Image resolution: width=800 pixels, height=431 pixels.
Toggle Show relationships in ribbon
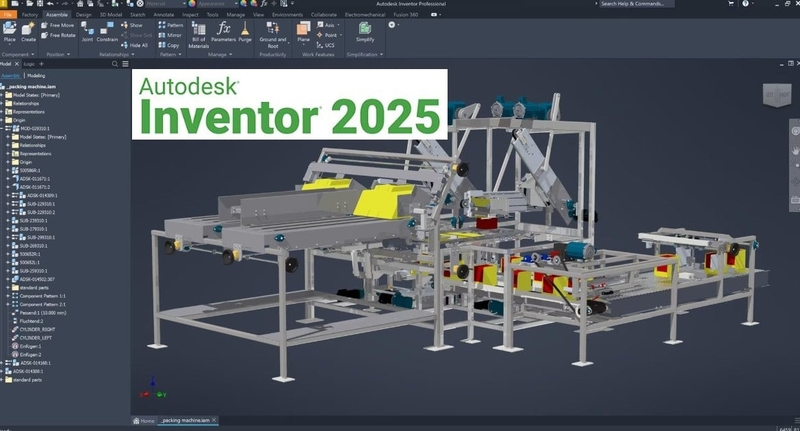click(x=135, y=25)
